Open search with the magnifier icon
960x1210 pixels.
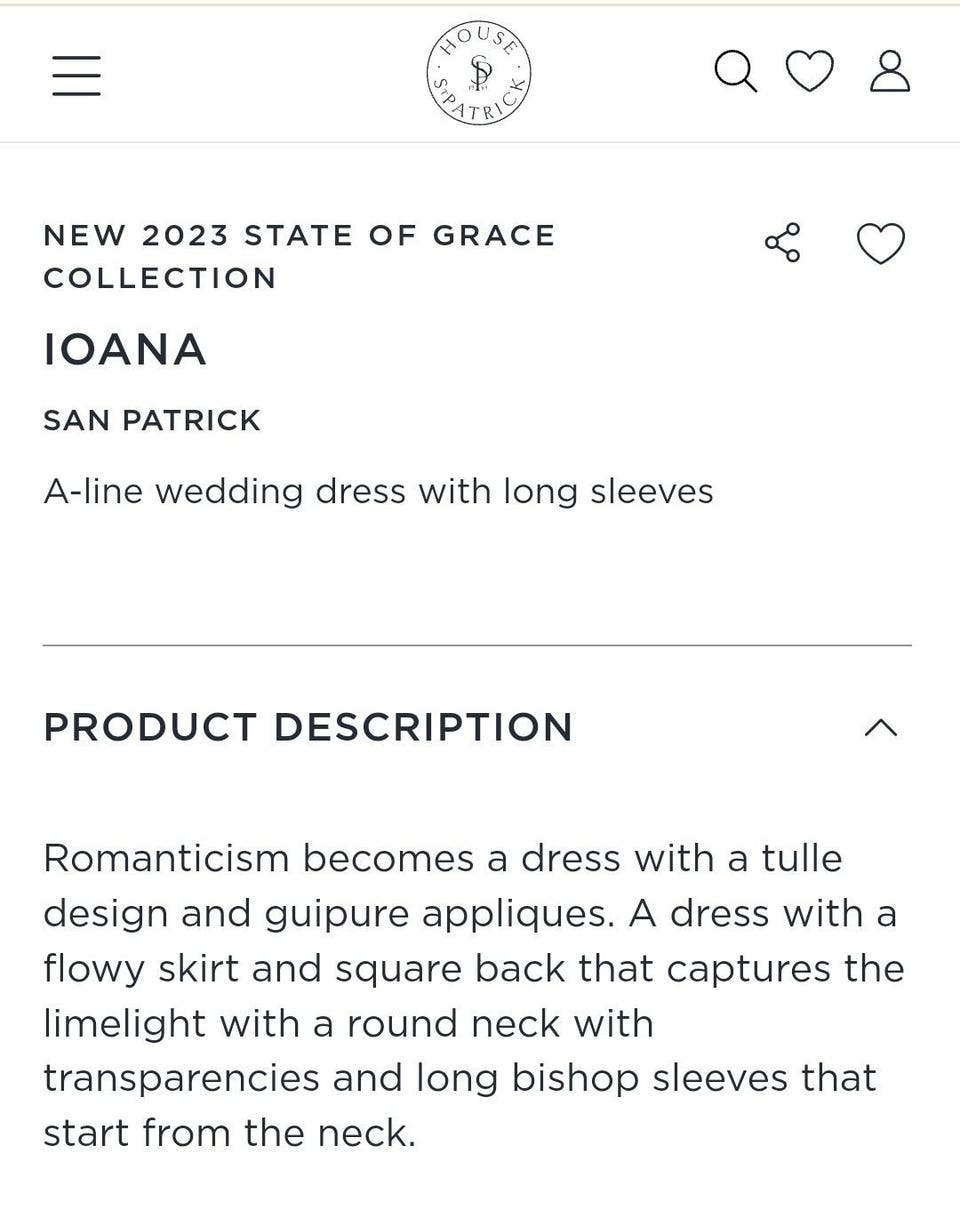tap(735, 72)
